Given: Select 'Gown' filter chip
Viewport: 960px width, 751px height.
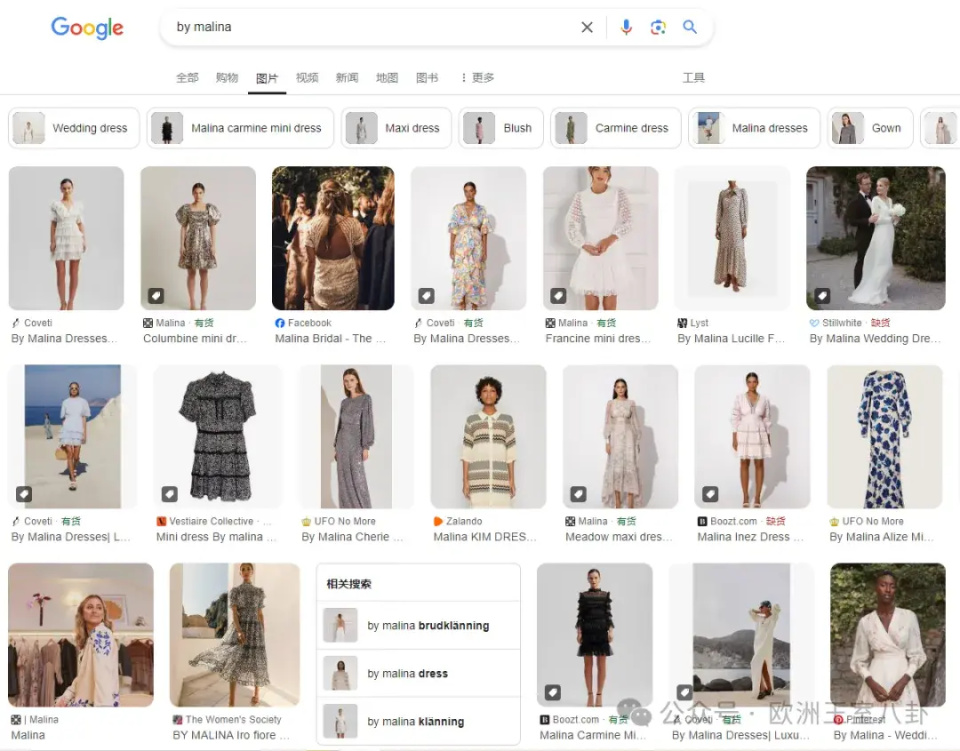Looking at the screenshot, I should point(870,128).
